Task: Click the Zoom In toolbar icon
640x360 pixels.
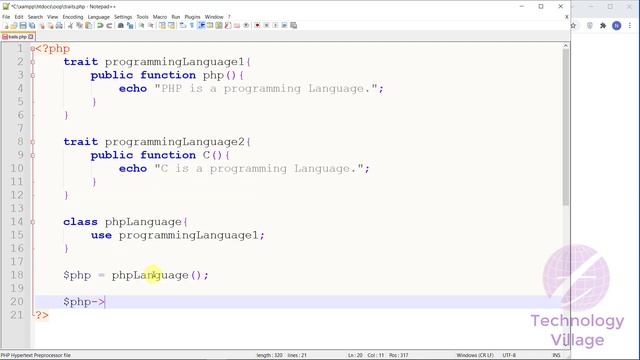Action: pyautogui.click(x=142, y=25)
